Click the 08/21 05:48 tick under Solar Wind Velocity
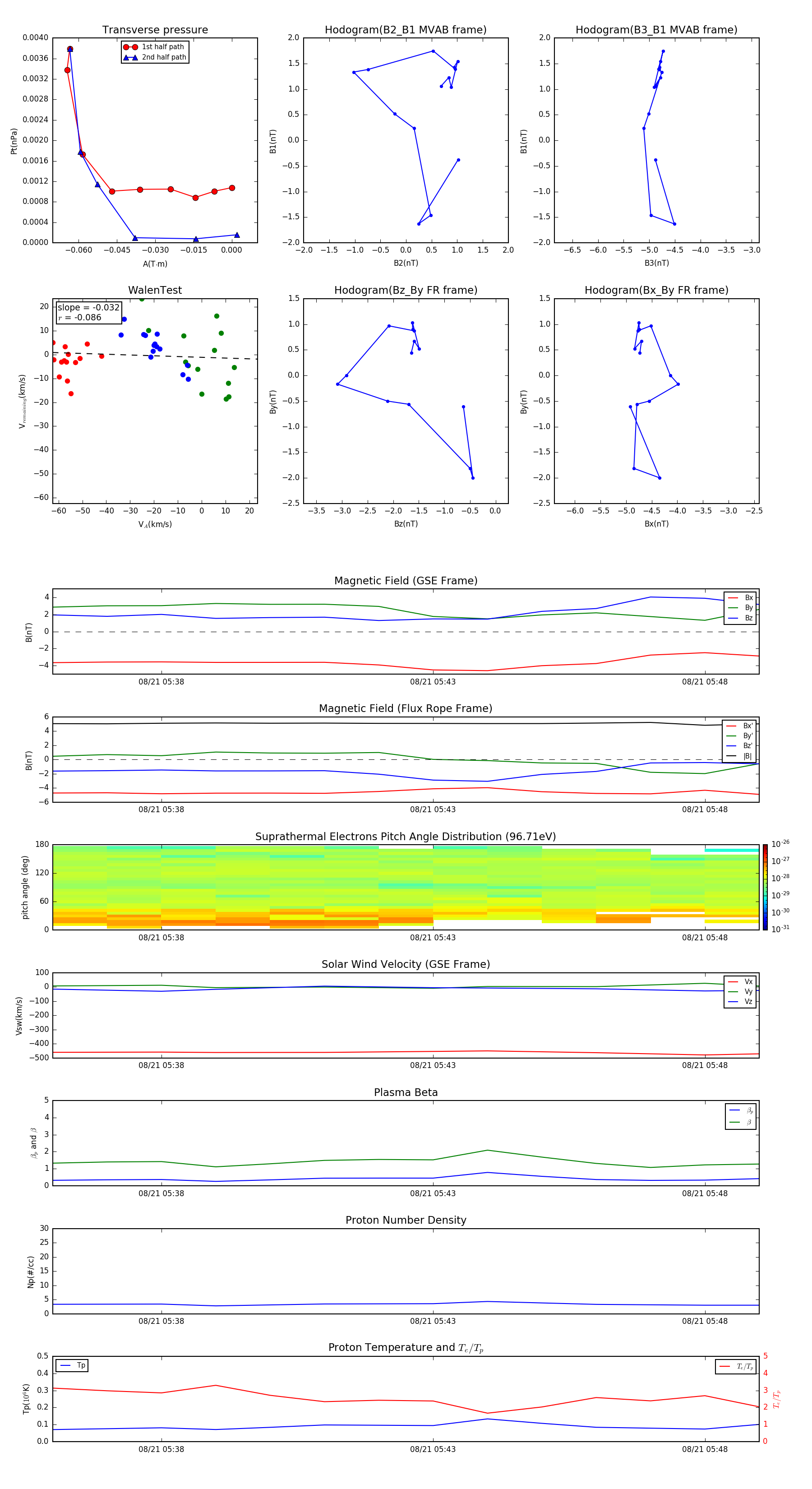 [x=705, y=1065]
